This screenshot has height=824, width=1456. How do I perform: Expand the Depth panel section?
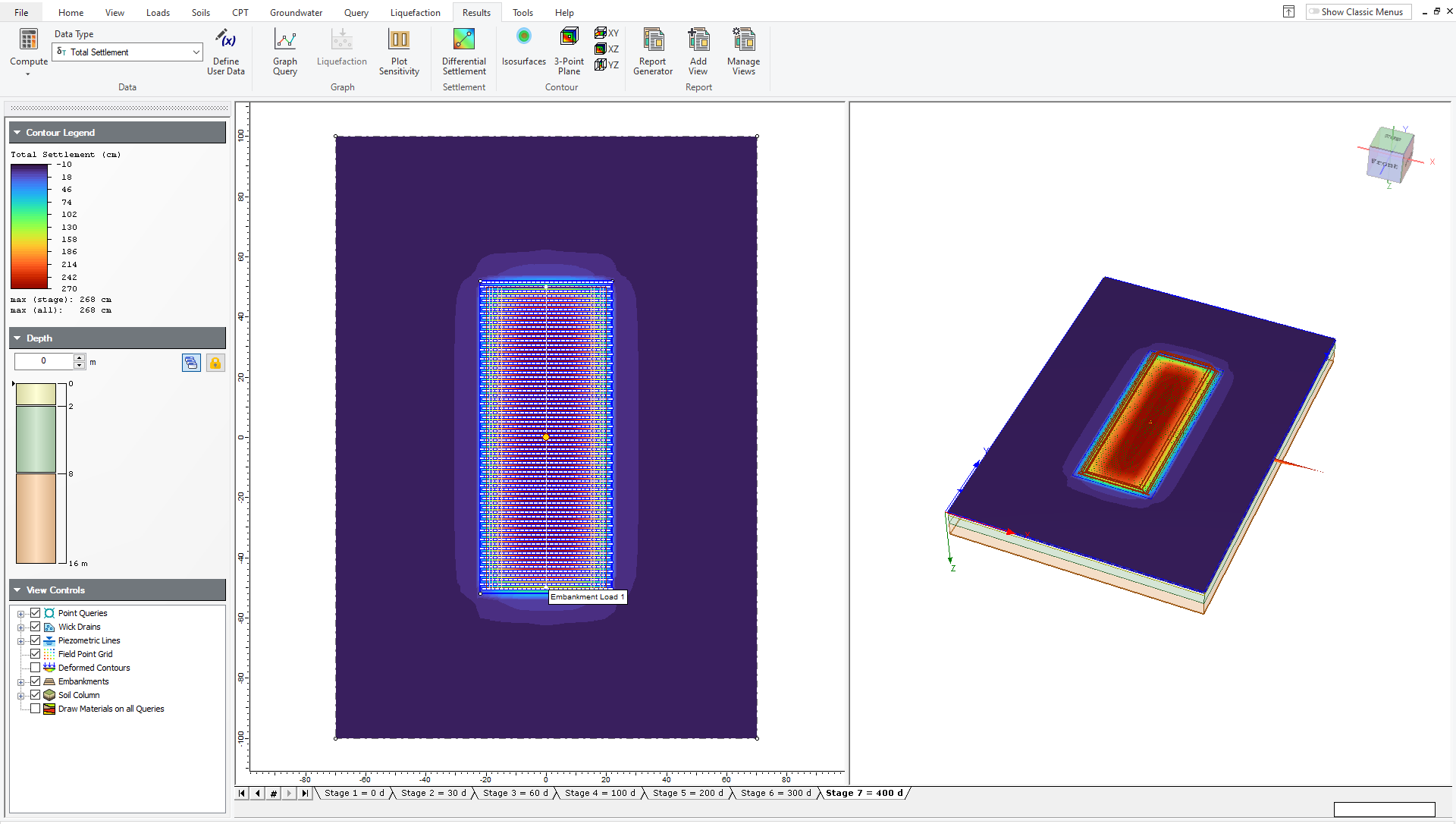[x=17, y=337]
